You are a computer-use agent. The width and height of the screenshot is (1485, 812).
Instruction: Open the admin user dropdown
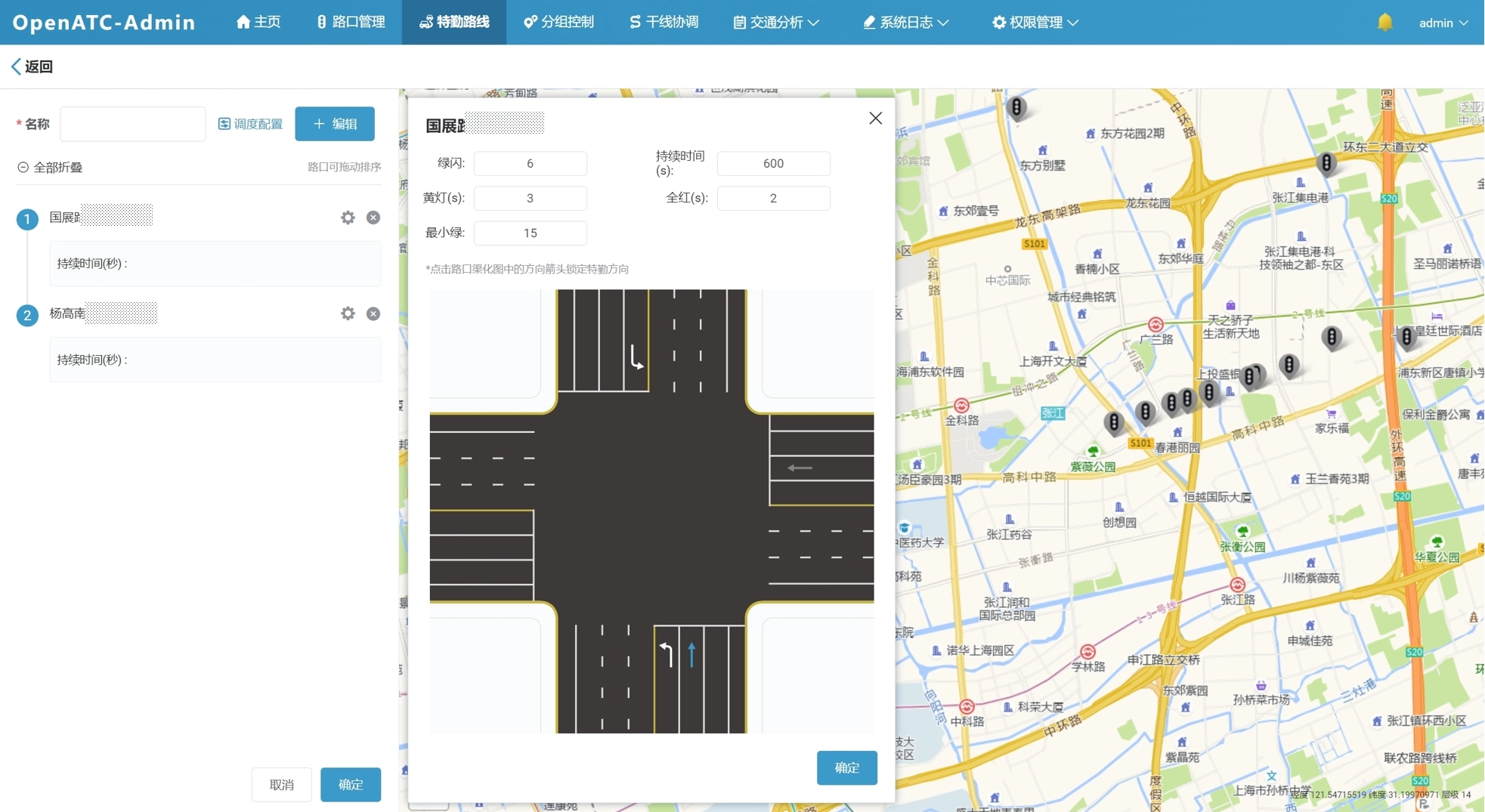click(x=1443, y=23)
